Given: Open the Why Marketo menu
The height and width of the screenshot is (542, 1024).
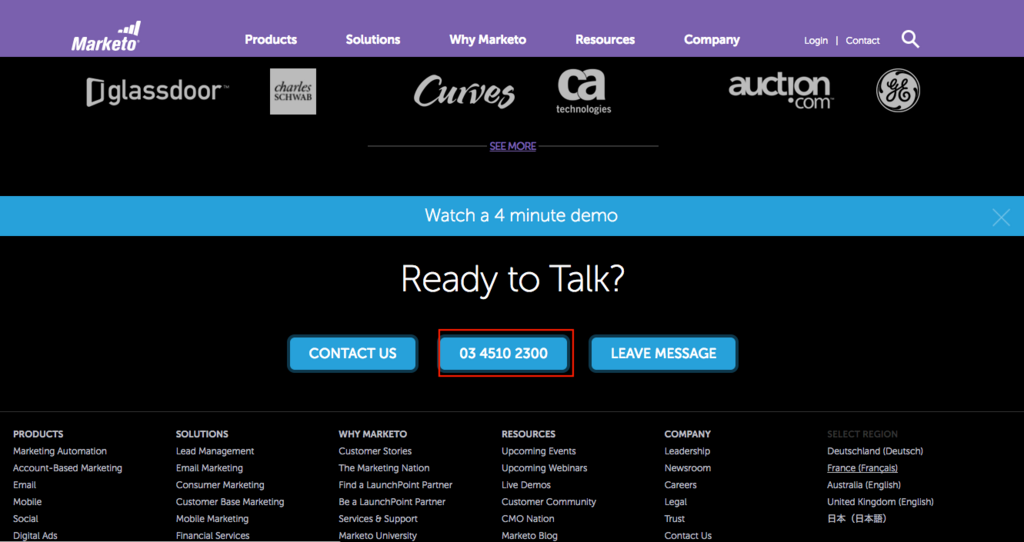Looking at the screenshot, I should point(488,40).
